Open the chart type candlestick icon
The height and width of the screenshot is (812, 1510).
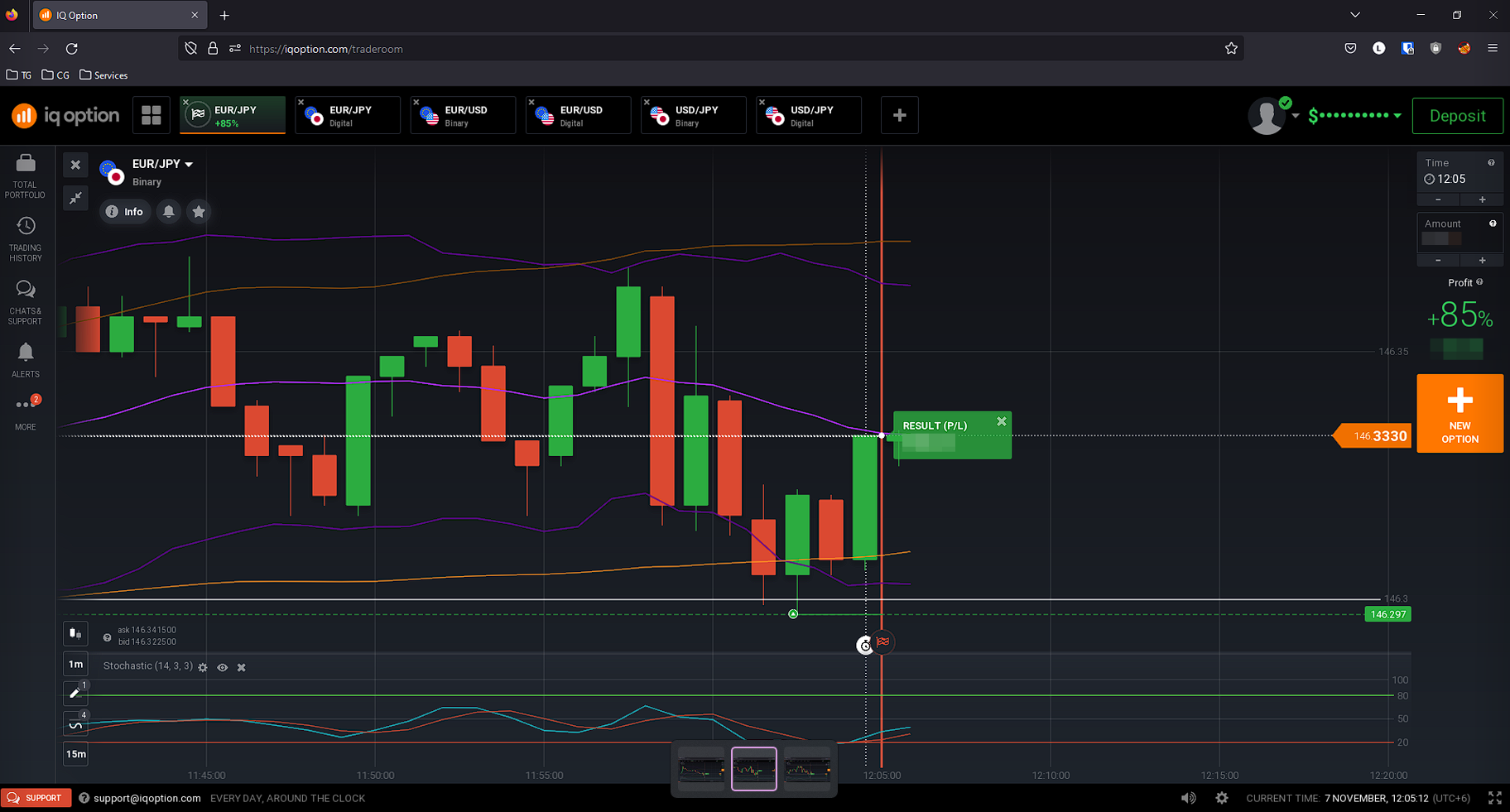[x=75, y=634]
